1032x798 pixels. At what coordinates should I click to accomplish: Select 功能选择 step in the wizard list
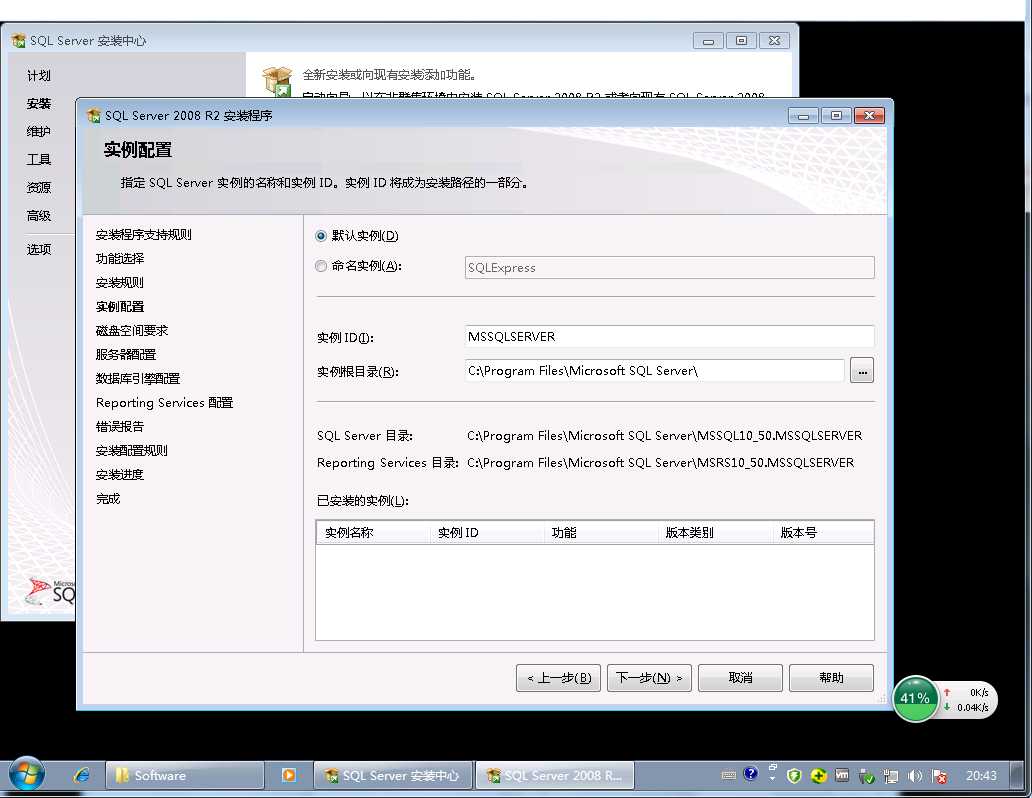[120, 259]
